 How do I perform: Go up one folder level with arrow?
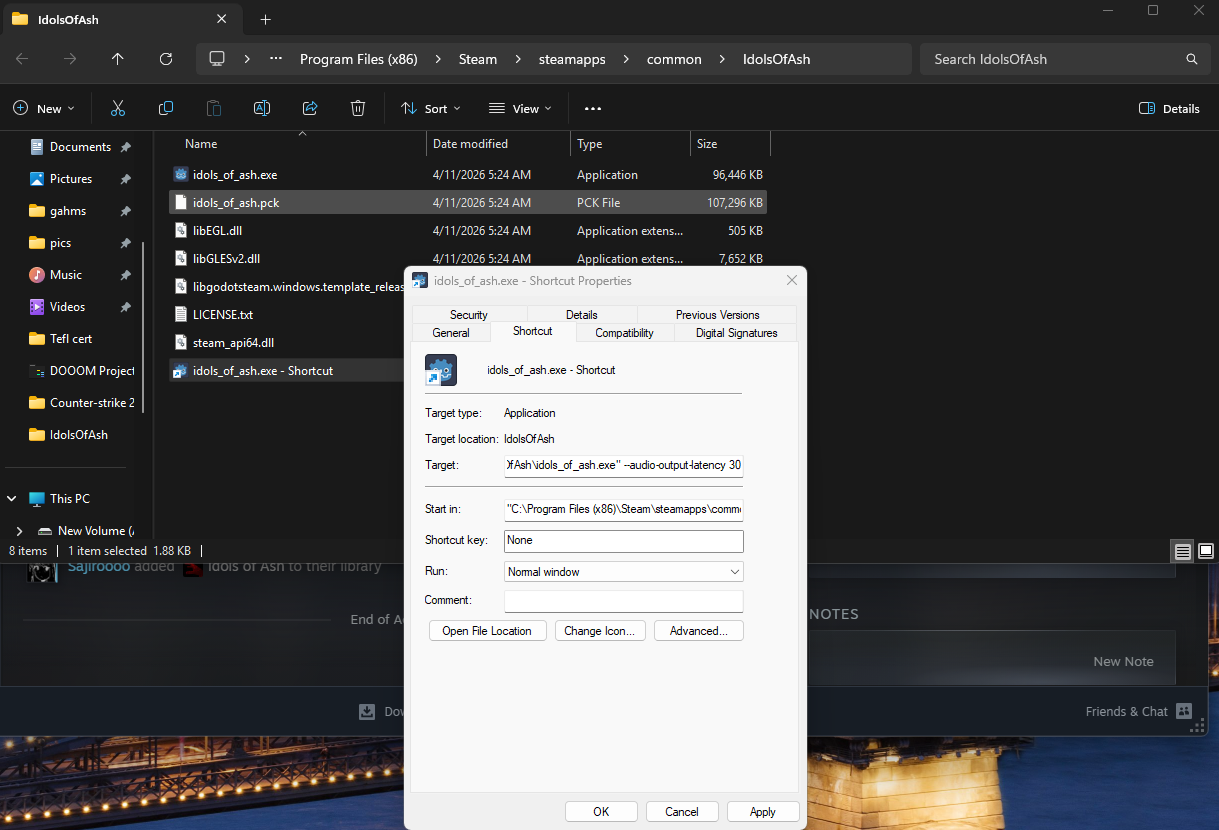coord(118,59)
